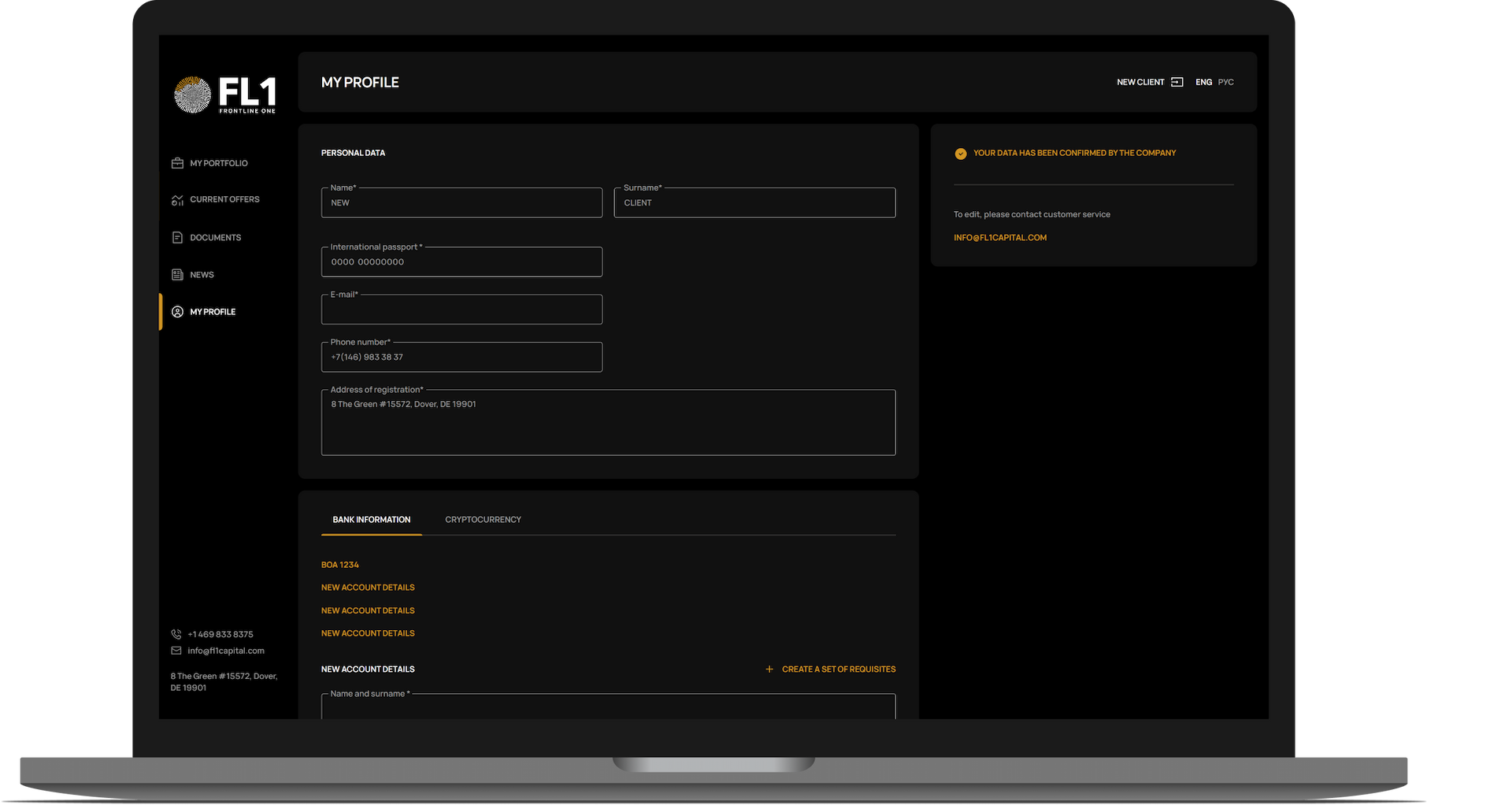Switch to the Bank Information tab

372,520
